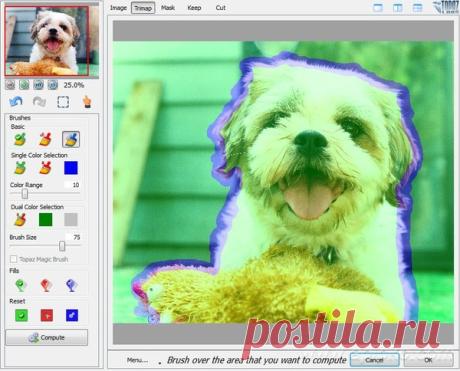Click the dog preview thumbnail navigator
Viewport: 460px width, 371px height.
(x=52, y=41)
